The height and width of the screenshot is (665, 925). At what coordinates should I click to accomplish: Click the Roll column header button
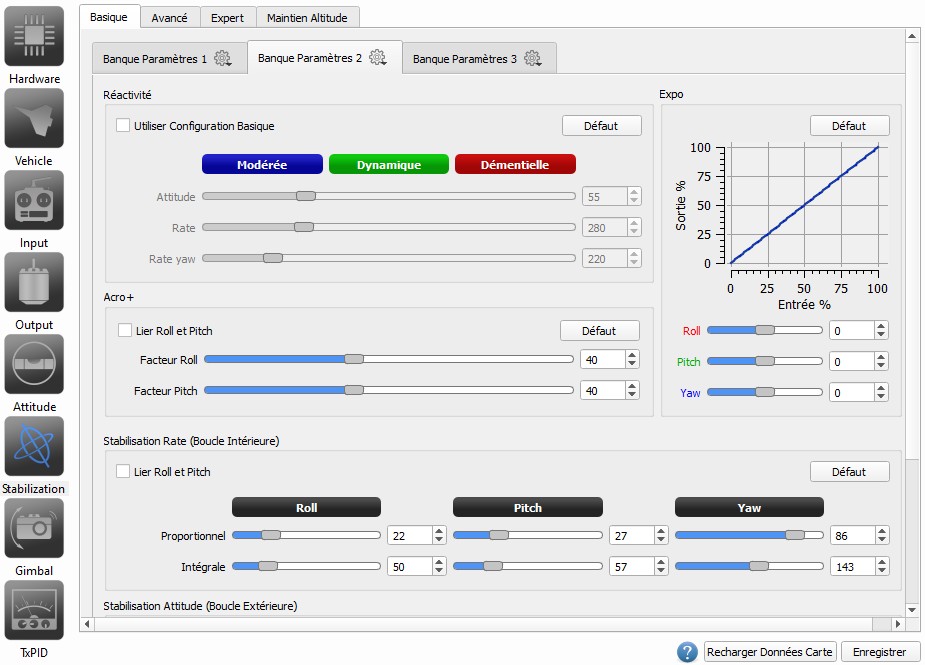[306, 507]
